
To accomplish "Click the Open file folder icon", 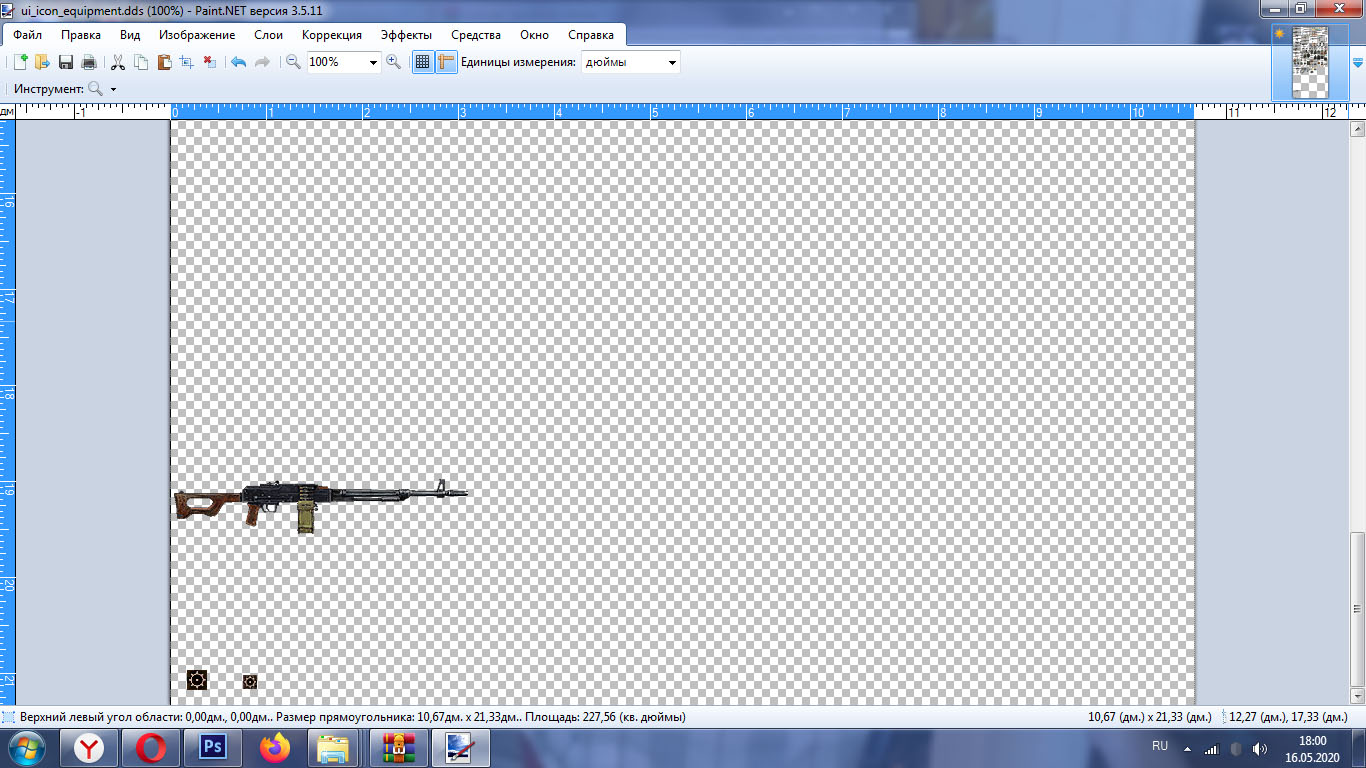I will point(42,62).
